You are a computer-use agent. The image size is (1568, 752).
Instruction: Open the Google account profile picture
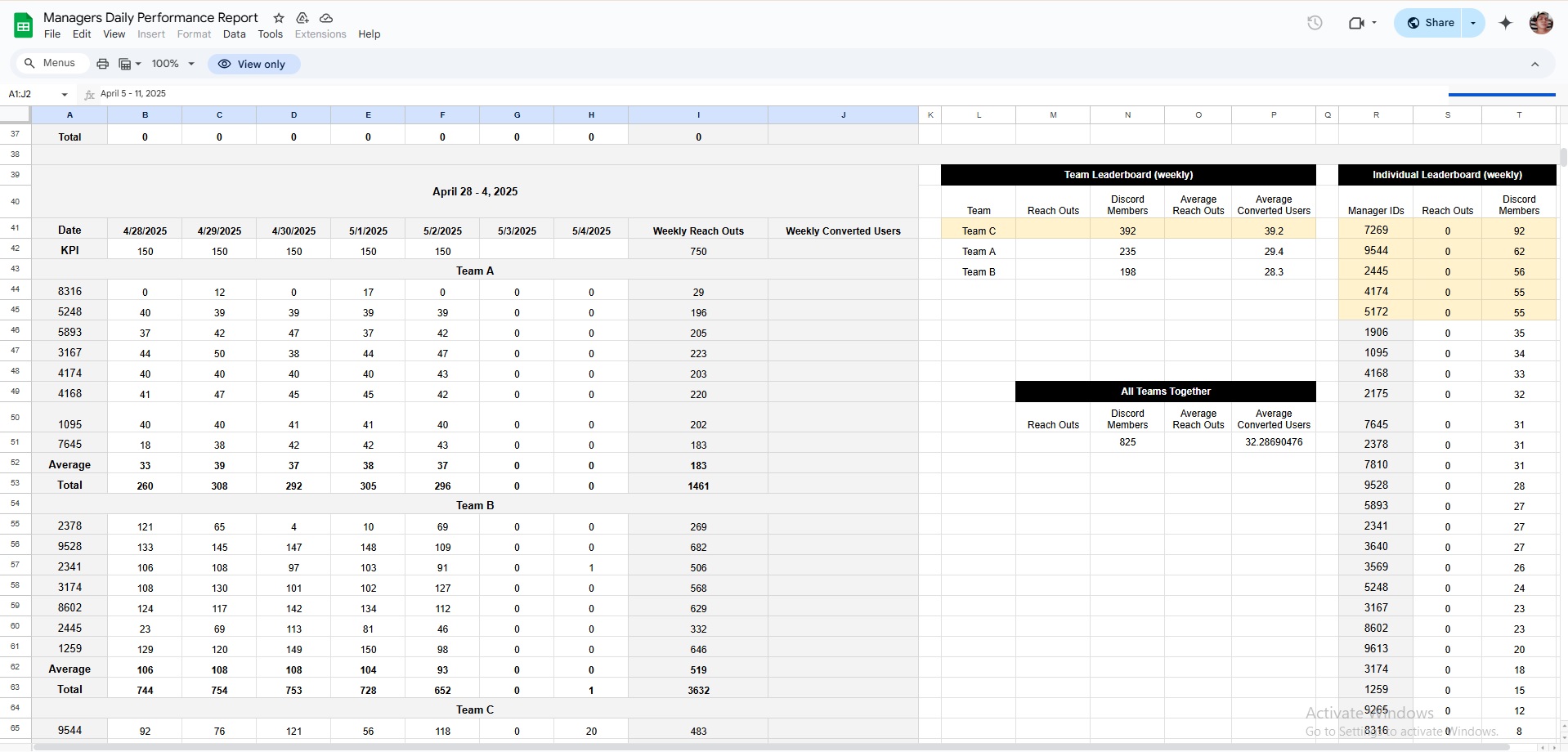(x=1540, y=23)
